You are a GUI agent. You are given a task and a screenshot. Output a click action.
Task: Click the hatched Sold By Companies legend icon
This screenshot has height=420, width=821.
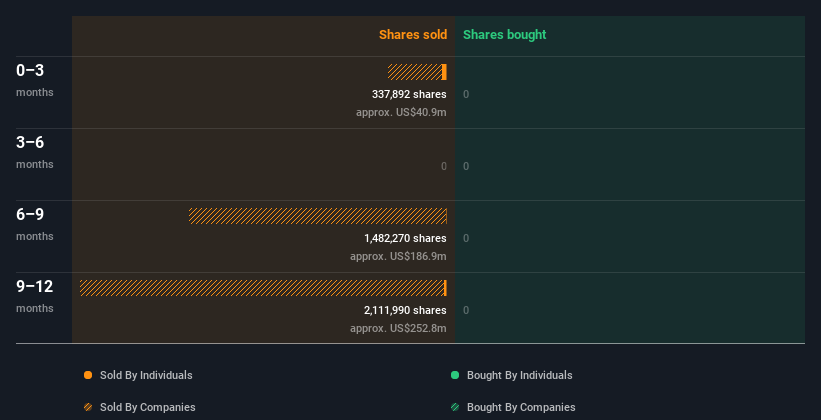tap(88, 407)
